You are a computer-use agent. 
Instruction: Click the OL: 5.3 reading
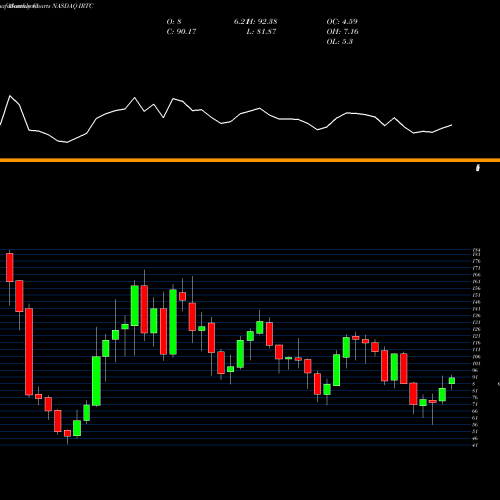340,42
